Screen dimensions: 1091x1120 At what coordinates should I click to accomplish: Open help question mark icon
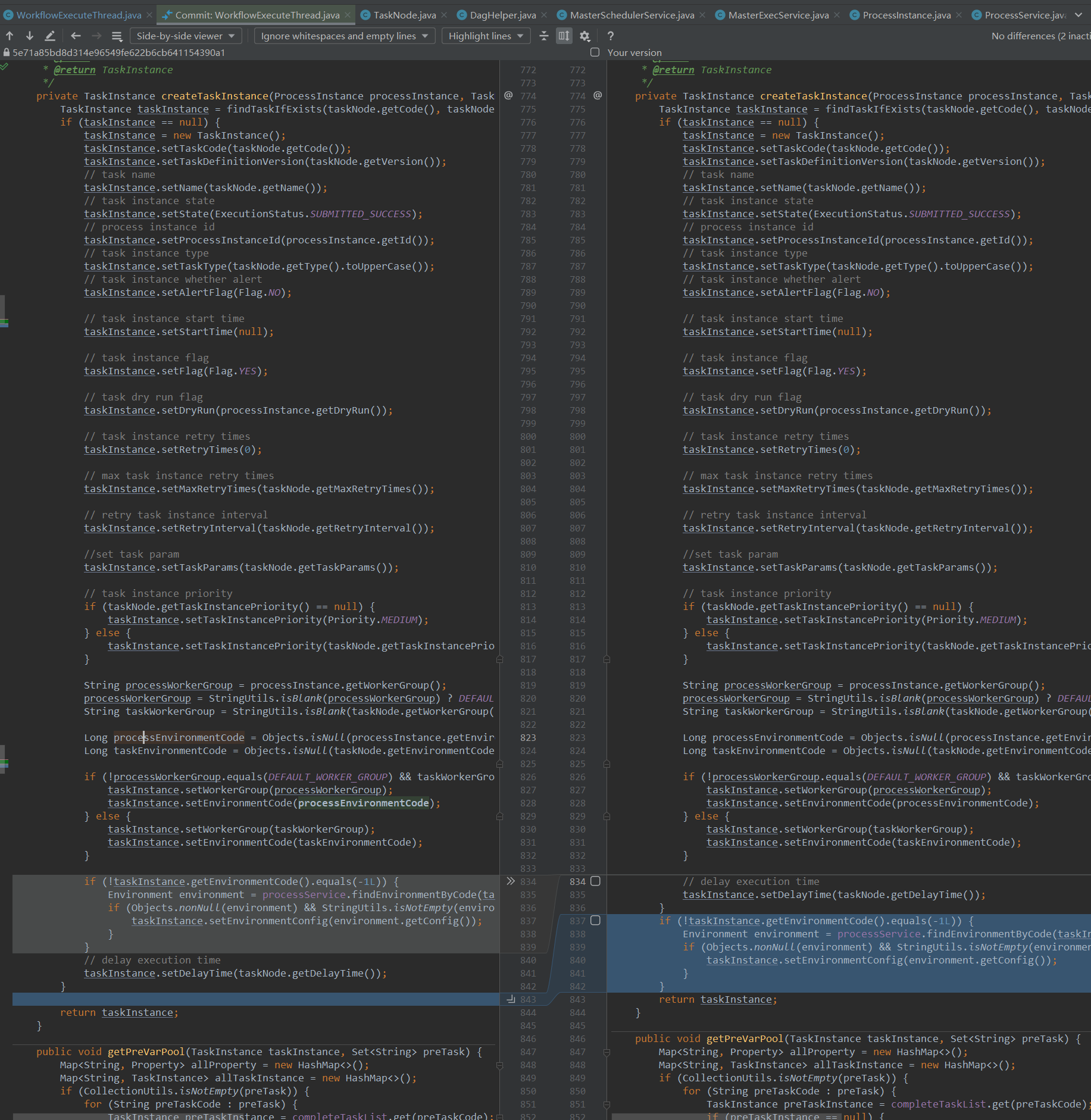tap(610, 36)
